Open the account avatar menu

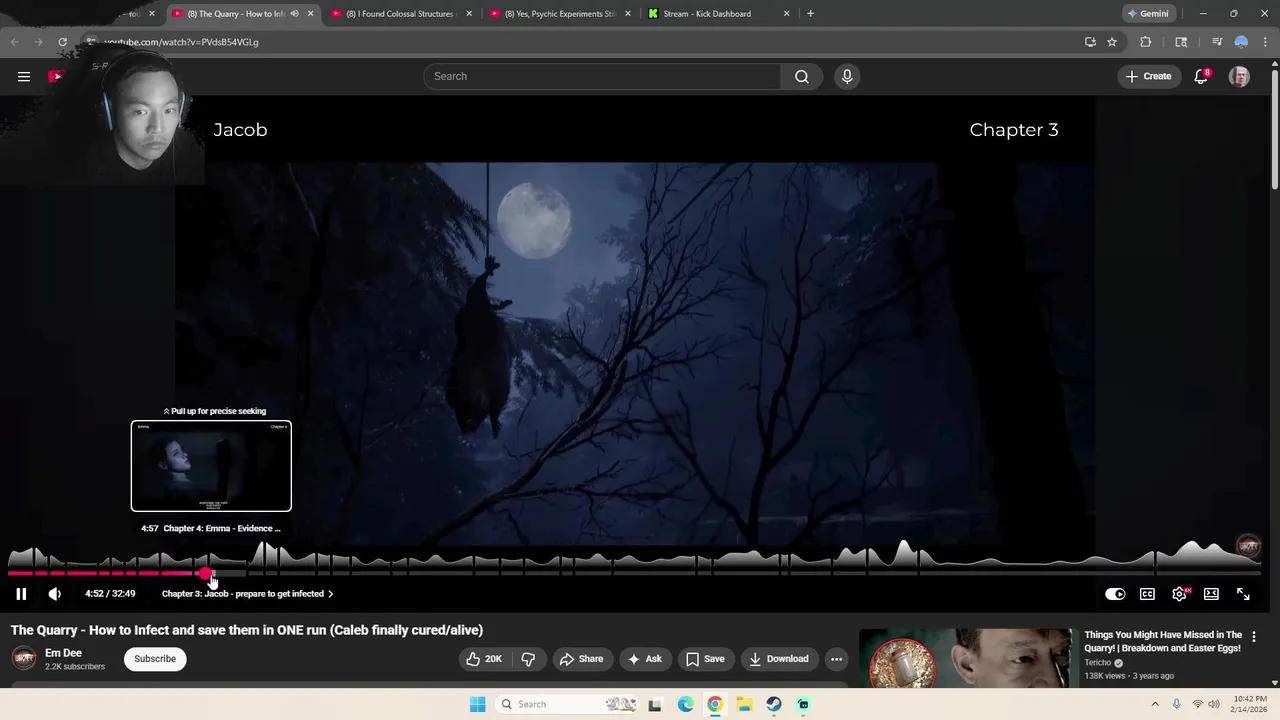click(1239, 76)
